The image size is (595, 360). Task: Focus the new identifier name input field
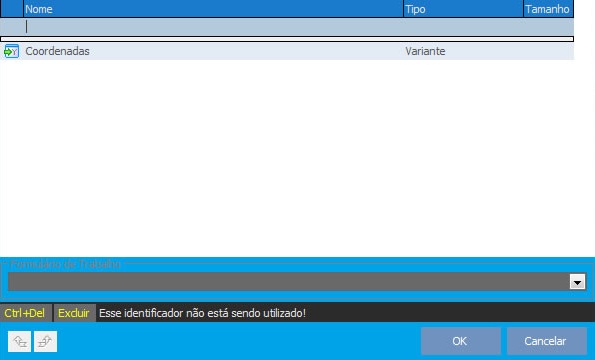[x=213, y=27]
